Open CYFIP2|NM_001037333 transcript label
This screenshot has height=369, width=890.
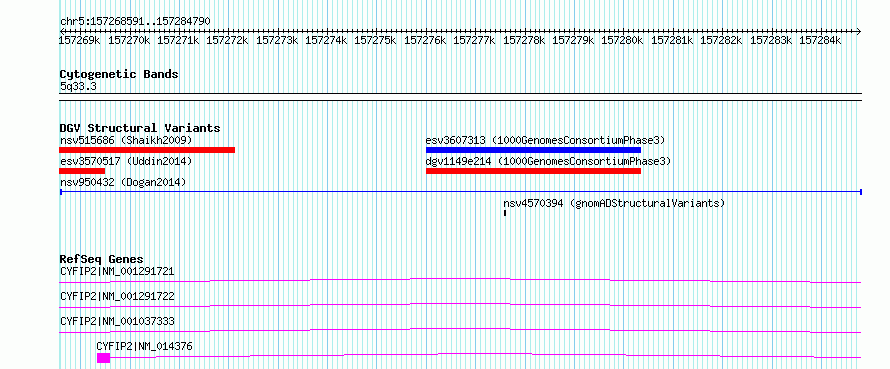point(117,321)
